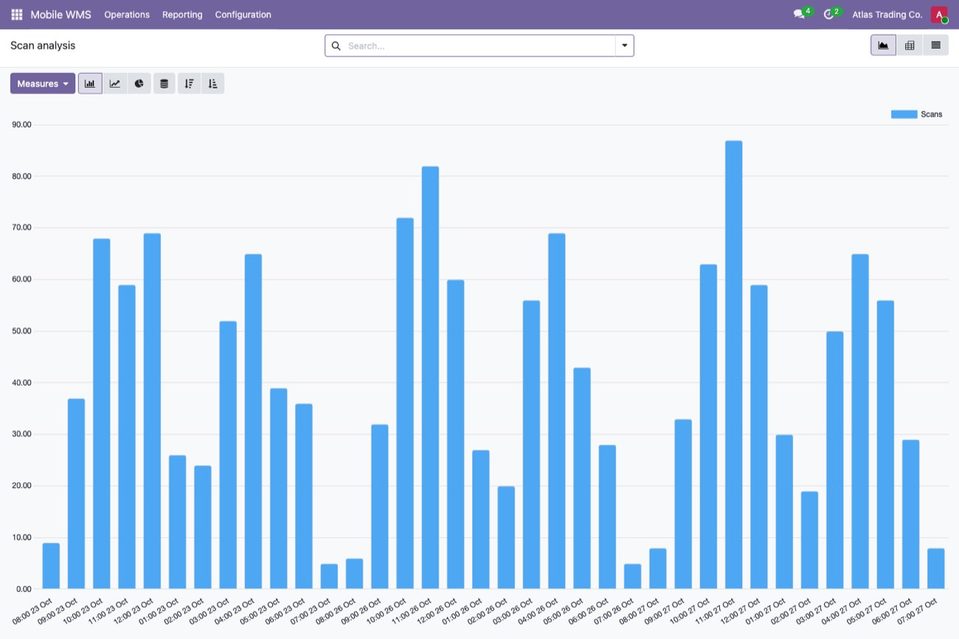Click the Scan analysis breadcrumb title
The height and width of the screenshot is (639, 959).
click(43, 45)
